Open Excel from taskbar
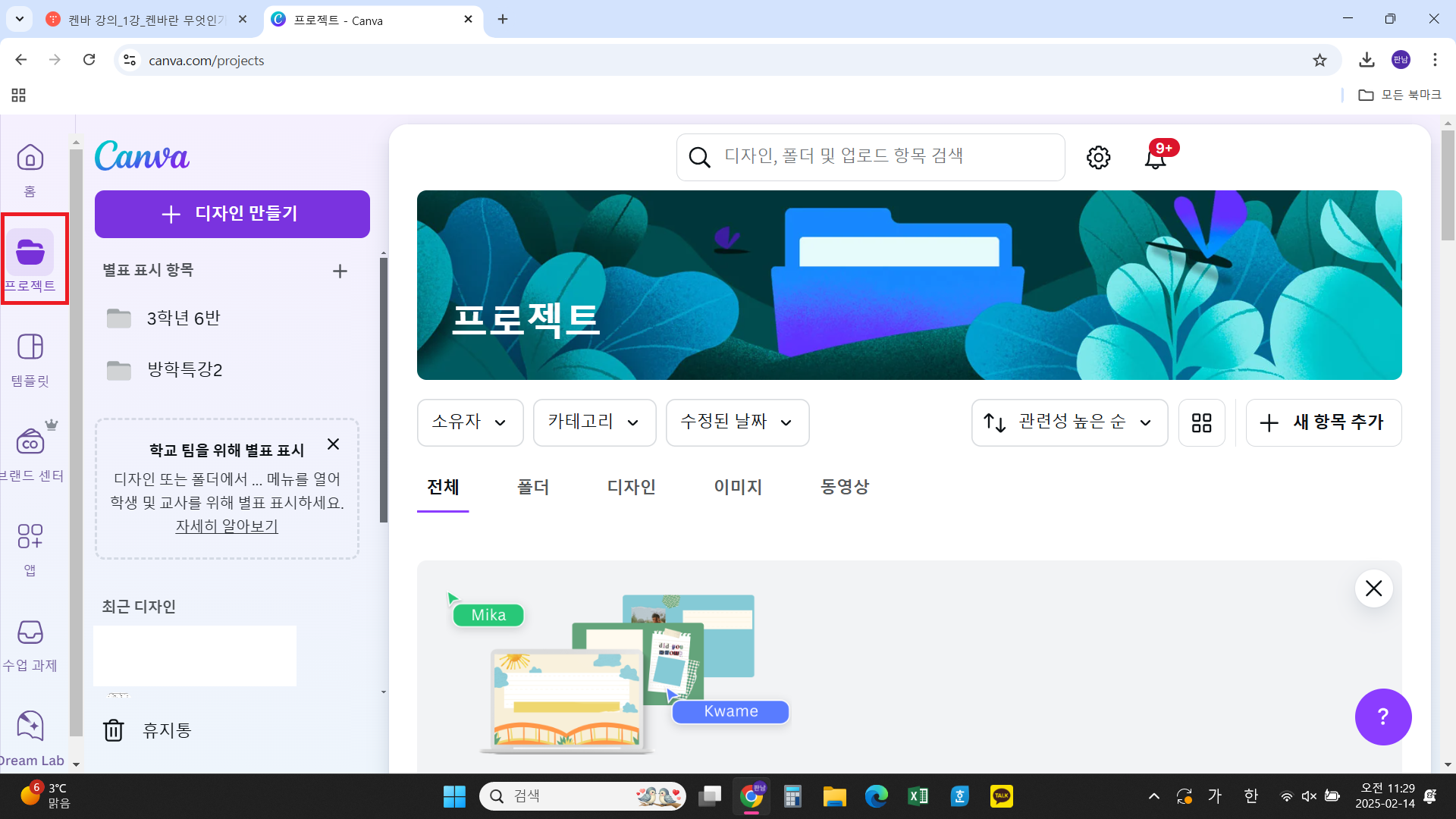Screen dimensions: 1456x819 pos(918,796)
